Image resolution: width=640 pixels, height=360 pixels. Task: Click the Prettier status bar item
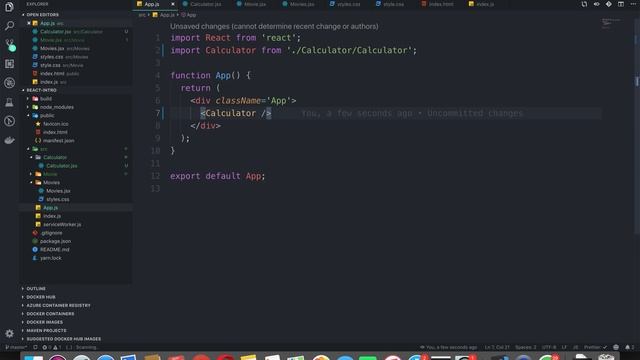595,347
